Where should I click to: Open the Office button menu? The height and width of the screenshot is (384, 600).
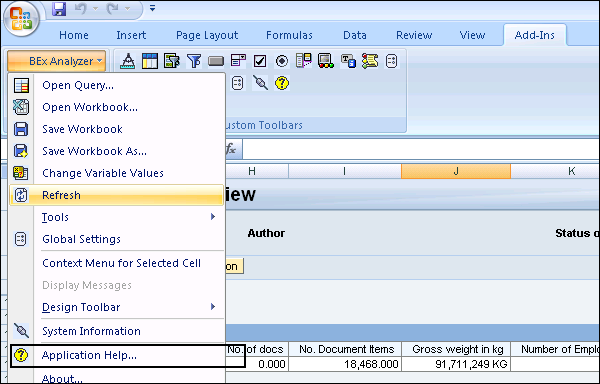click(x=21, y=19)
